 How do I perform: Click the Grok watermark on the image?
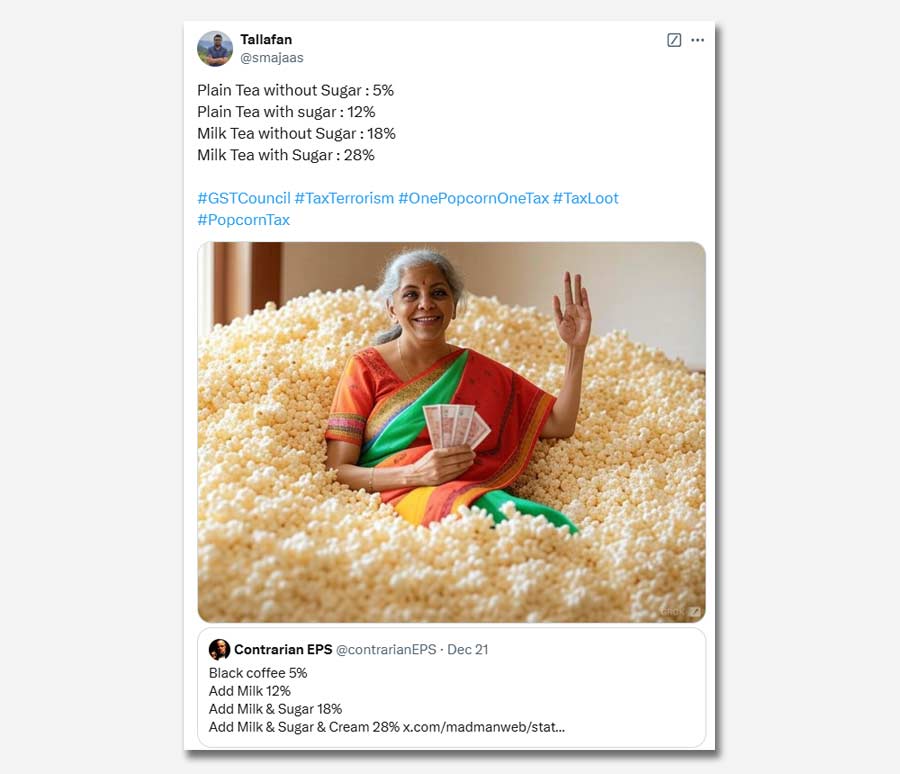click(681, 612)
